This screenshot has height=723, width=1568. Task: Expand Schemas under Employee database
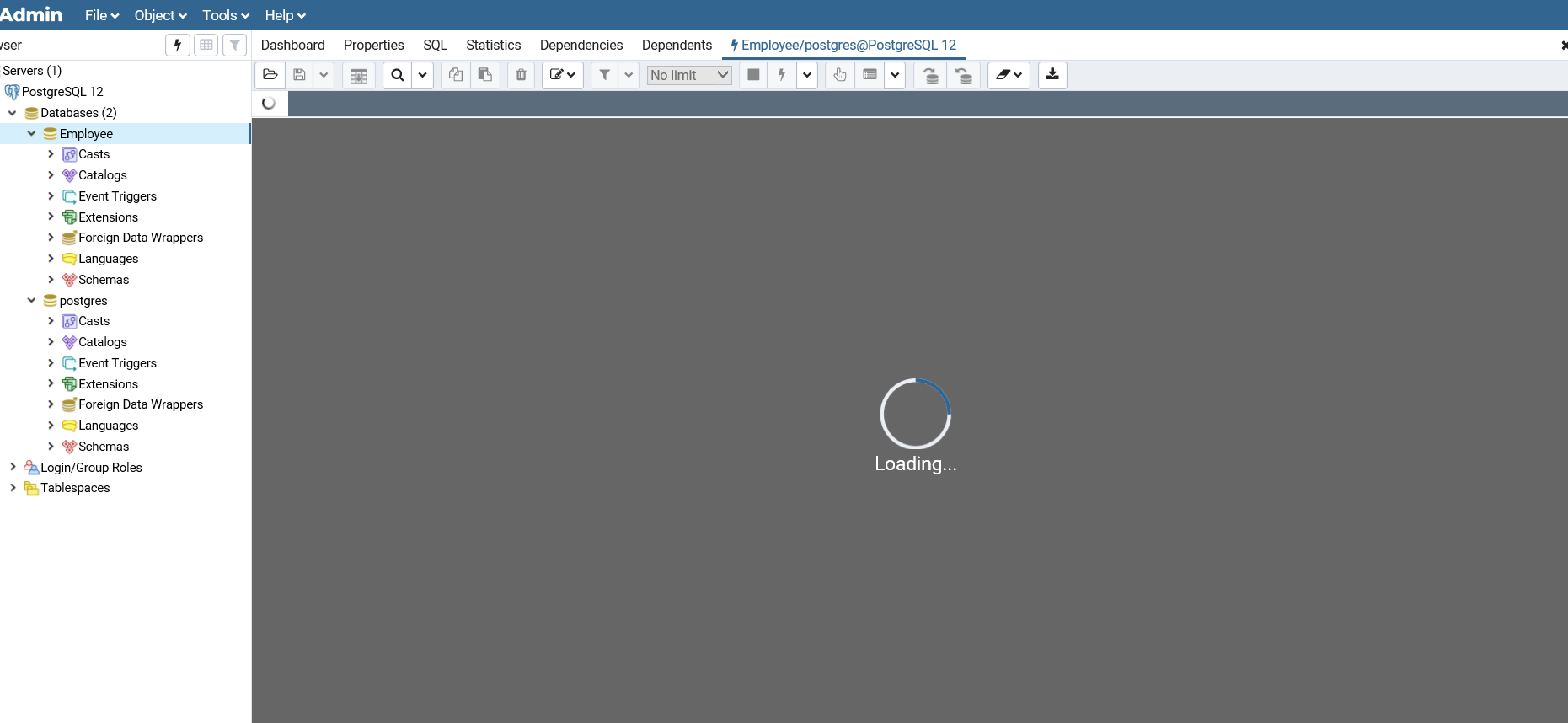pyautogui.click(x=51, y=280)
